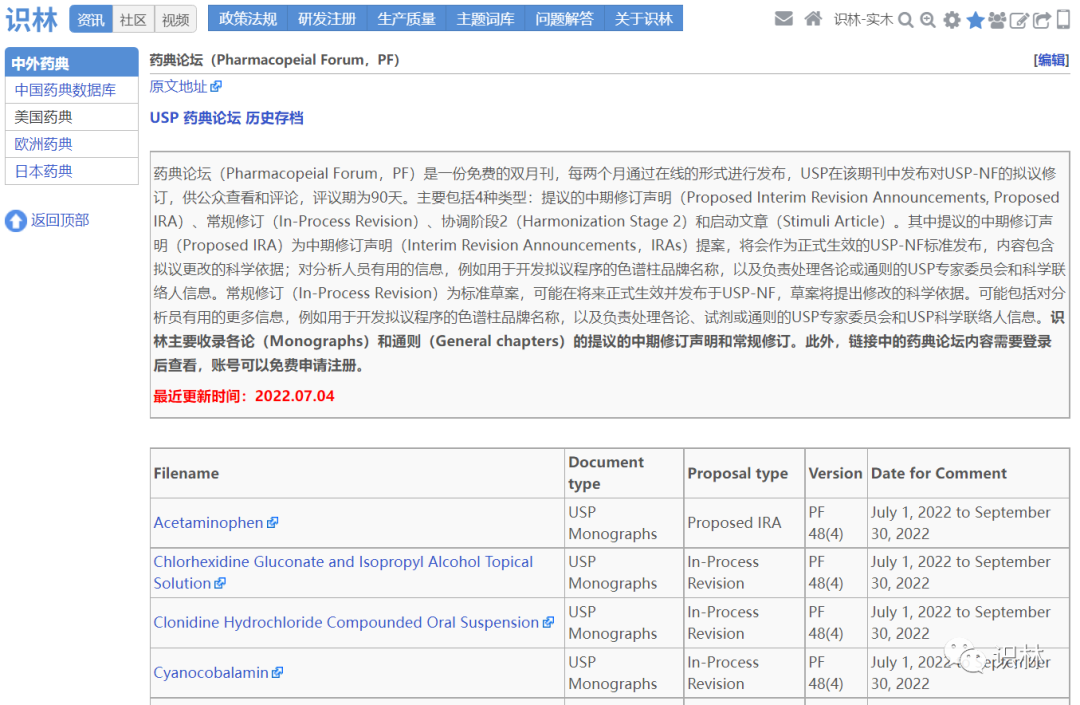This screenshot has width=1080, height=705.
Task: Open settings gear icon
Action: 952,20
